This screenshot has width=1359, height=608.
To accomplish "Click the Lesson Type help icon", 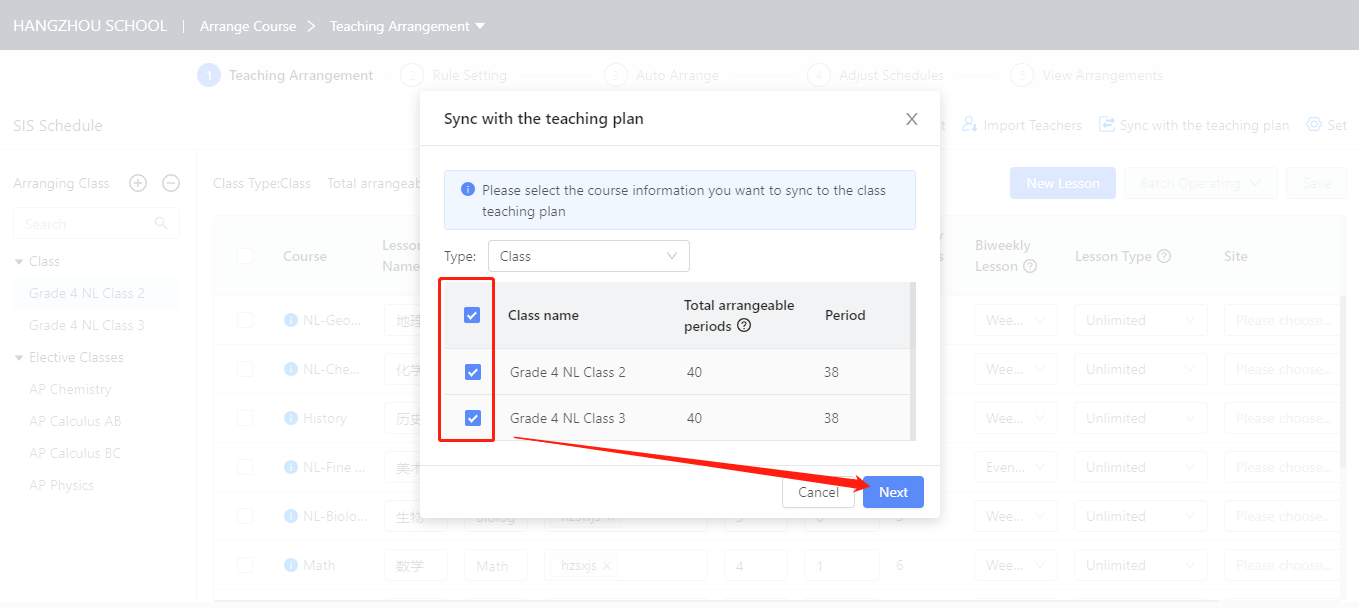I will click(1164, 256).
